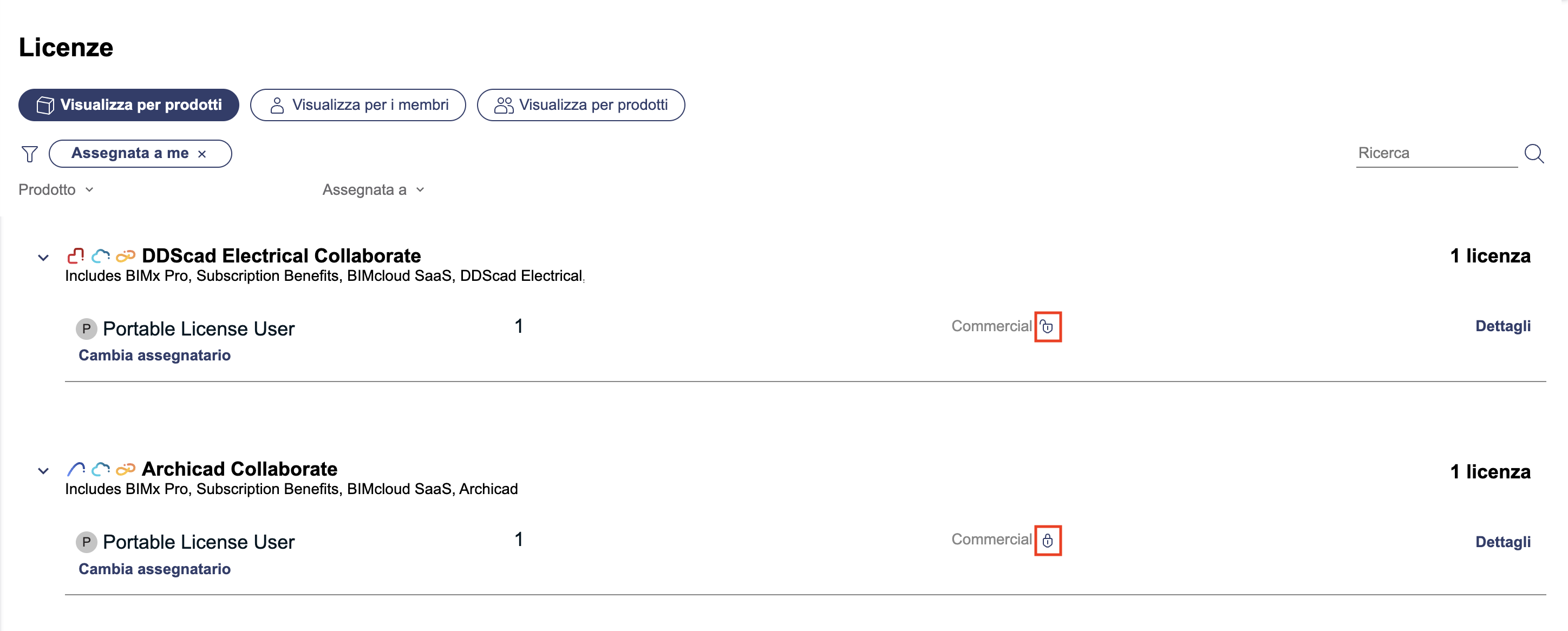The width and height of the screenshot is (1568, 631).
Task: Click the filter funnel icon
Action: click(29, 154)
